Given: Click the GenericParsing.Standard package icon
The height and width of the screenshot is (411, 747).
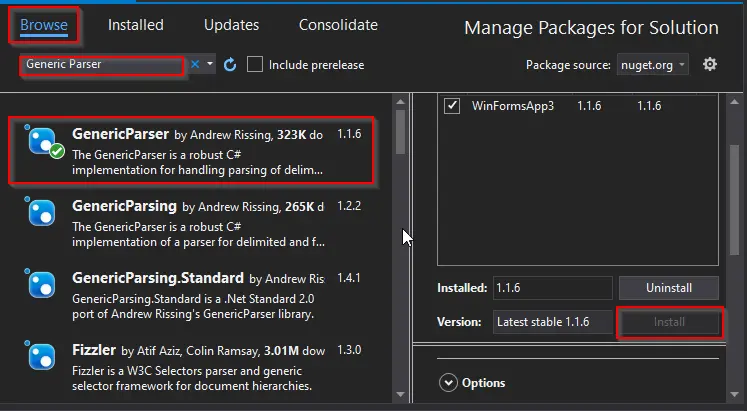Looking at the screenshot, I should [42, 285].
